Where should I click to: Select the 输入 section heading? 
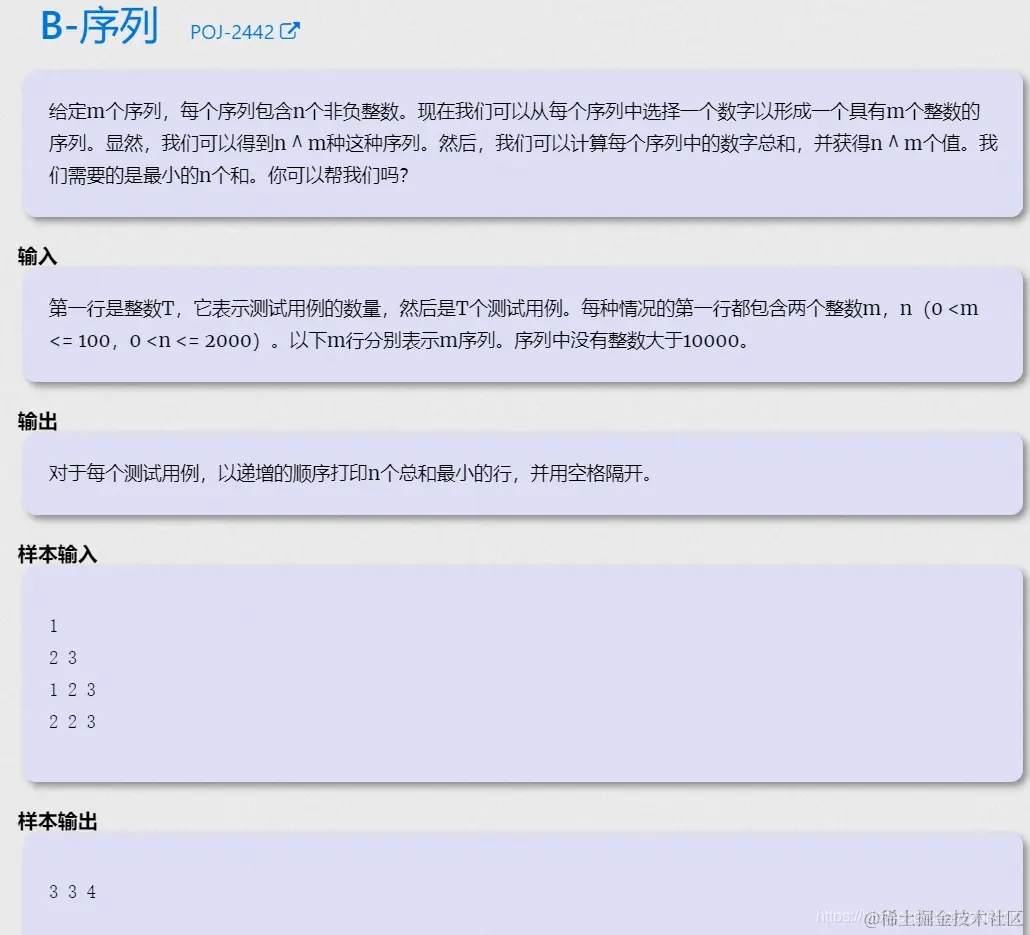pos(35,258)
